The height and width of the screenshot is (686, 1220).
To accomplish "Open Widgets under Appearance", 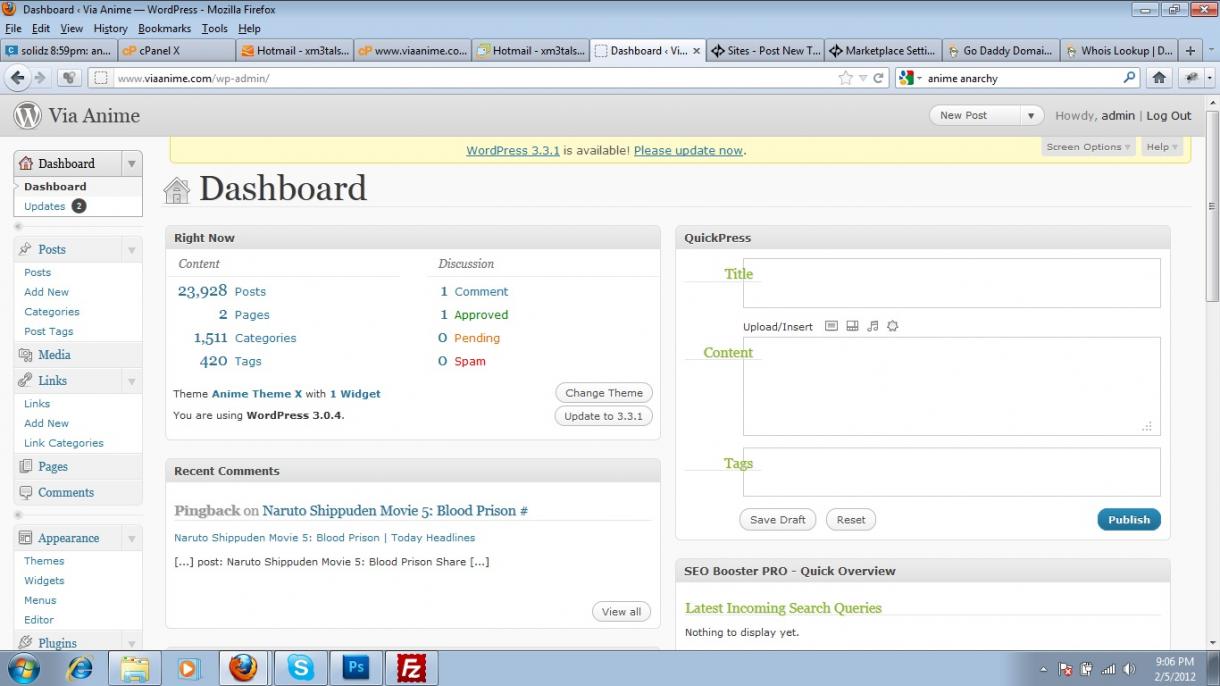I will [44, 581].
